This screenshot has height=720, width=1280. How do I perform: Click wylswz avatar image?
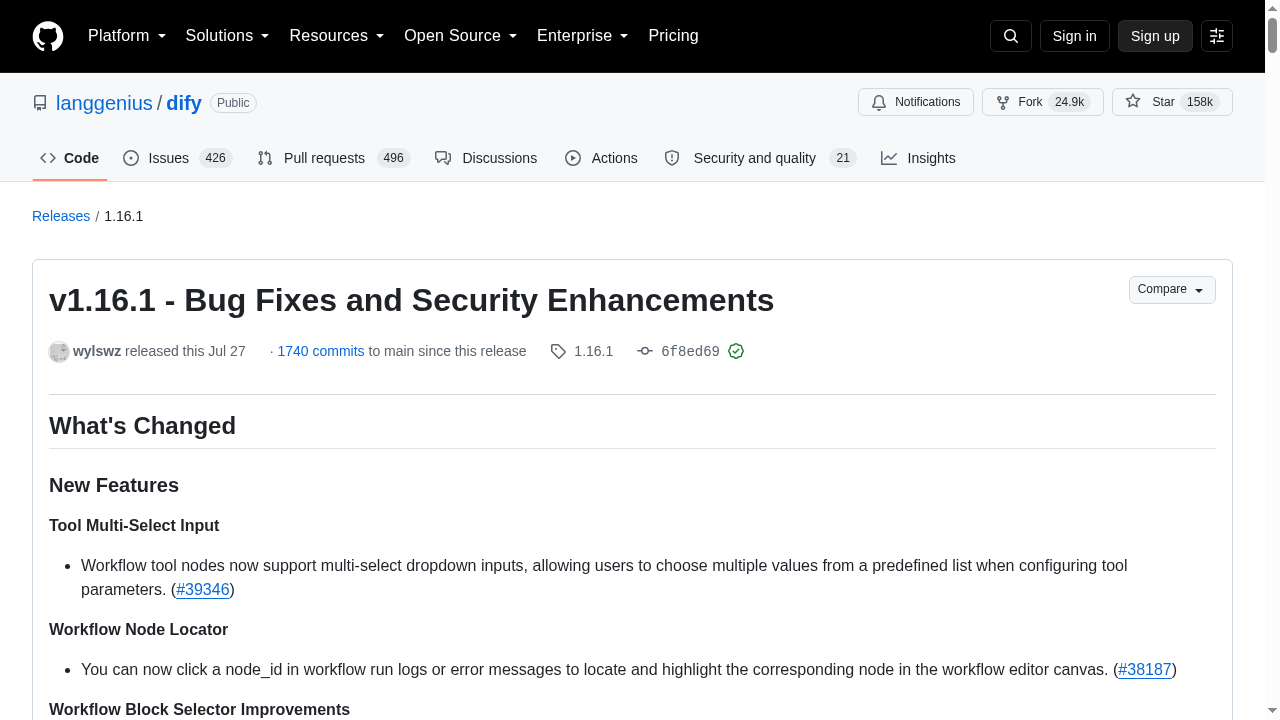[59, 351]
